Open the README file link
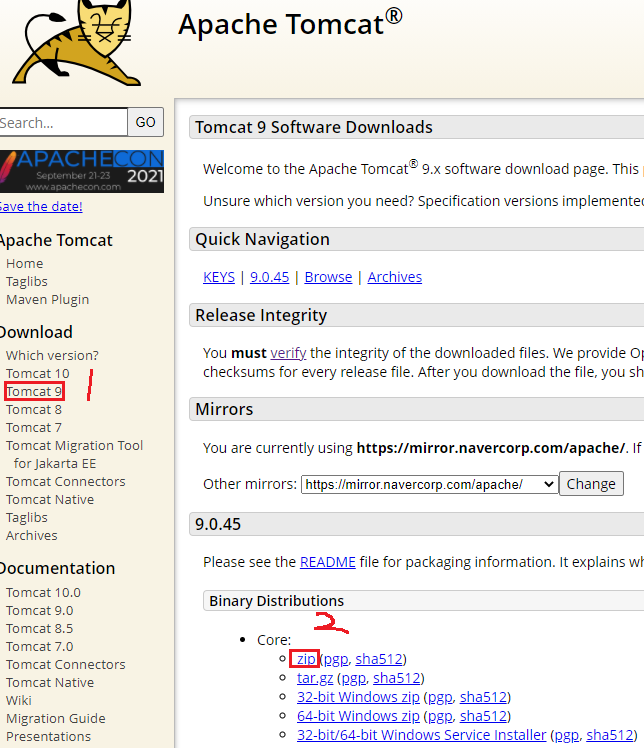This screenshot has width=644, height=748. pyautogui.click(x=328, y=562)
